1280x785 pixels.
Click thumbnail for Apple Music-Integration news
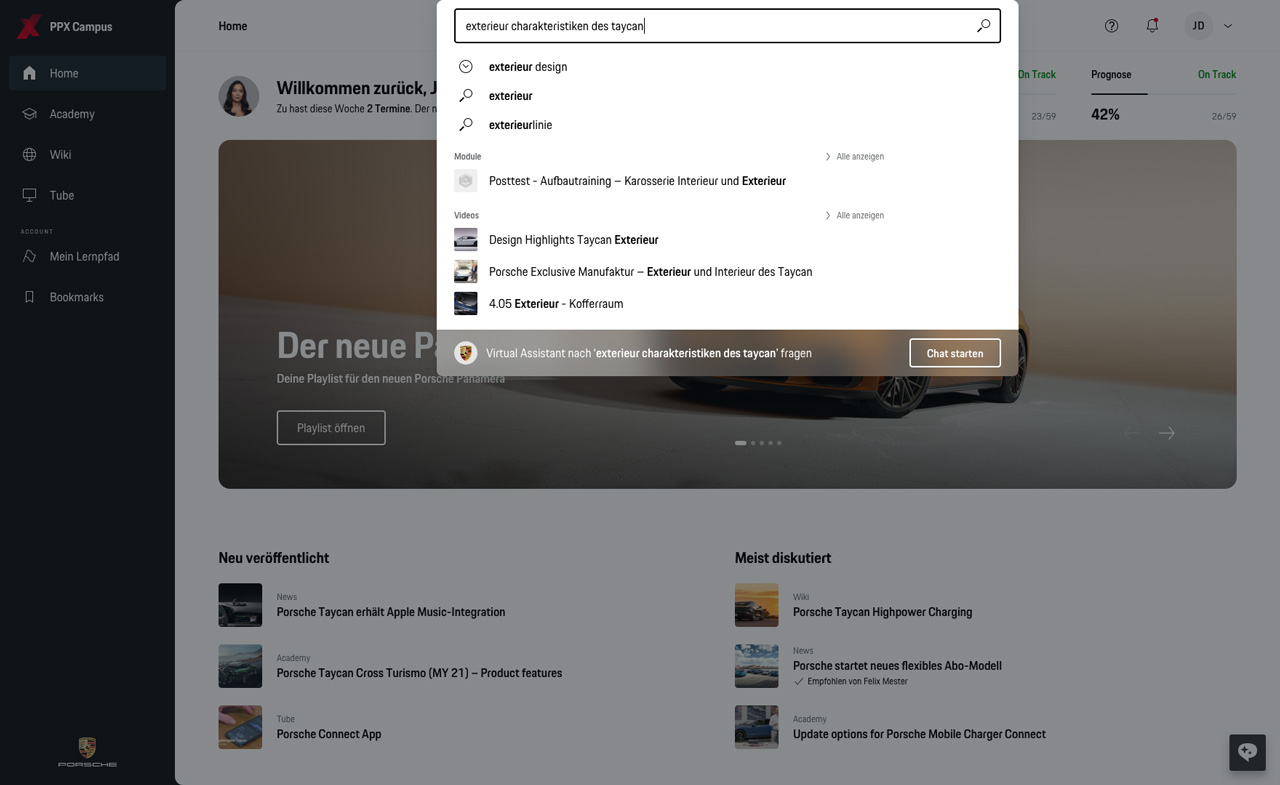tap(240, 605)
